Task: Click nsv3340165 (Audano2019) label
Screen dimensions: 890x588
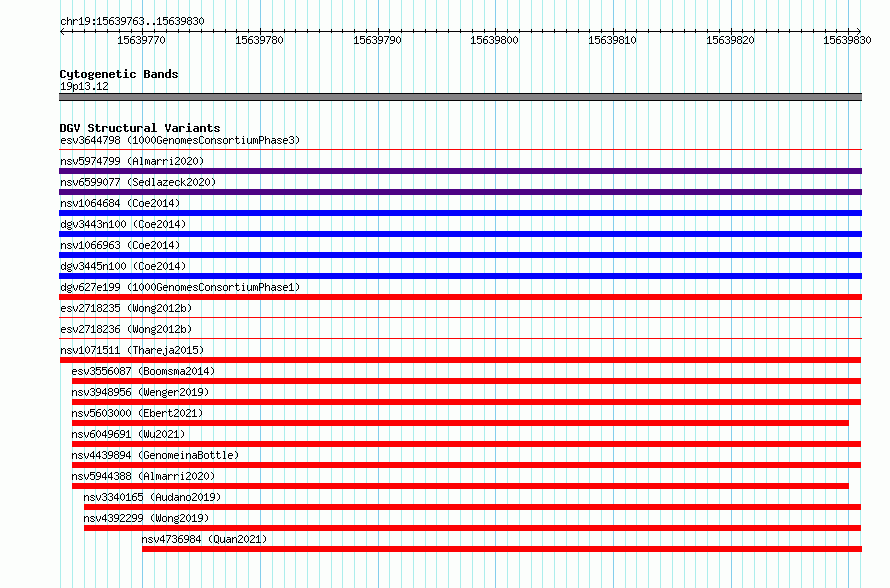Action: 152,497
